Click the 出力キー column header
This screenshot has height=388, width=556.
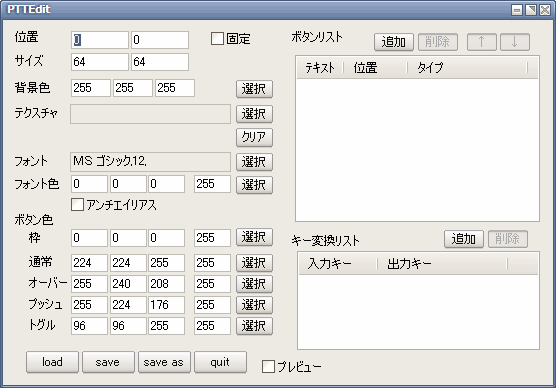(x=442, y=264)
